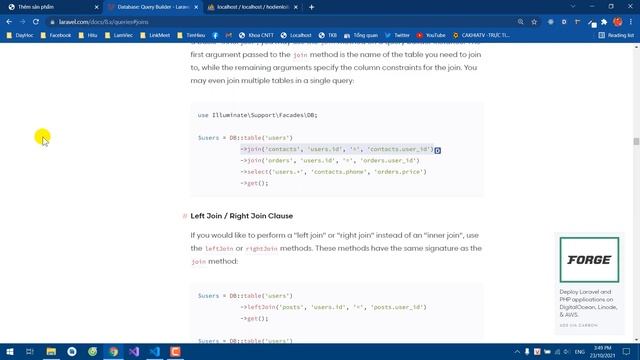Open the DayHoc bookmark folder
This screenshot has height=360, width=640.
pyautogui.click(x=20, y=36)
